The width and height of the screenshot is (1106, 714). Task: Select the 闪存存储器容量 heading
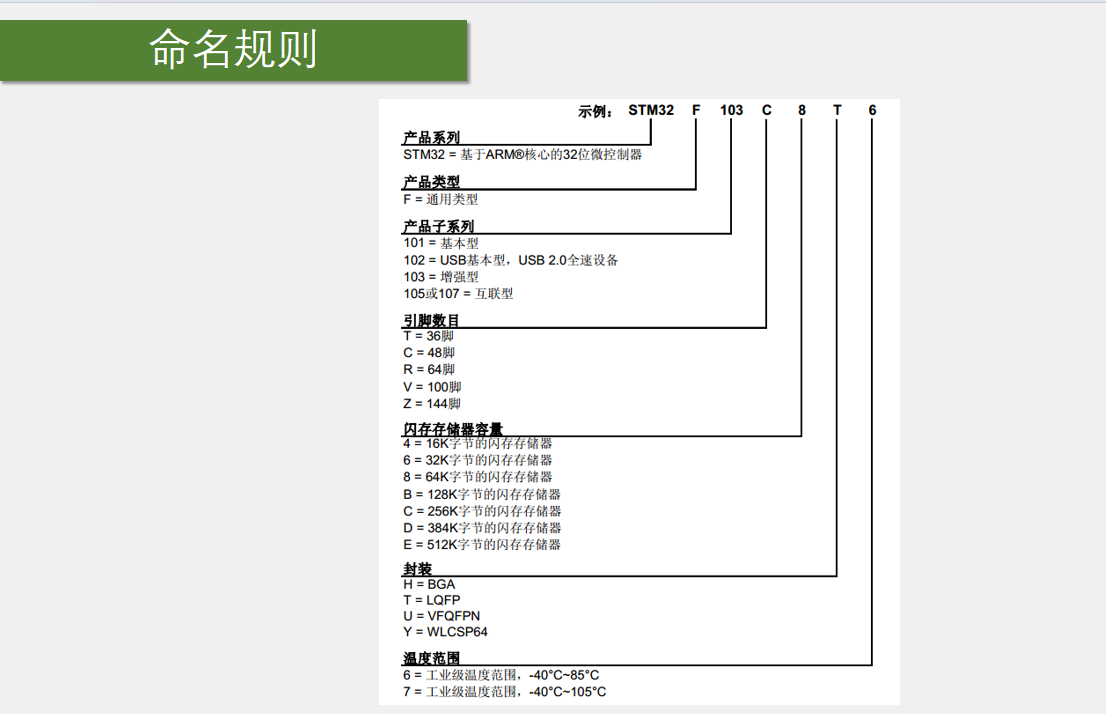click(x=453, y=429)
